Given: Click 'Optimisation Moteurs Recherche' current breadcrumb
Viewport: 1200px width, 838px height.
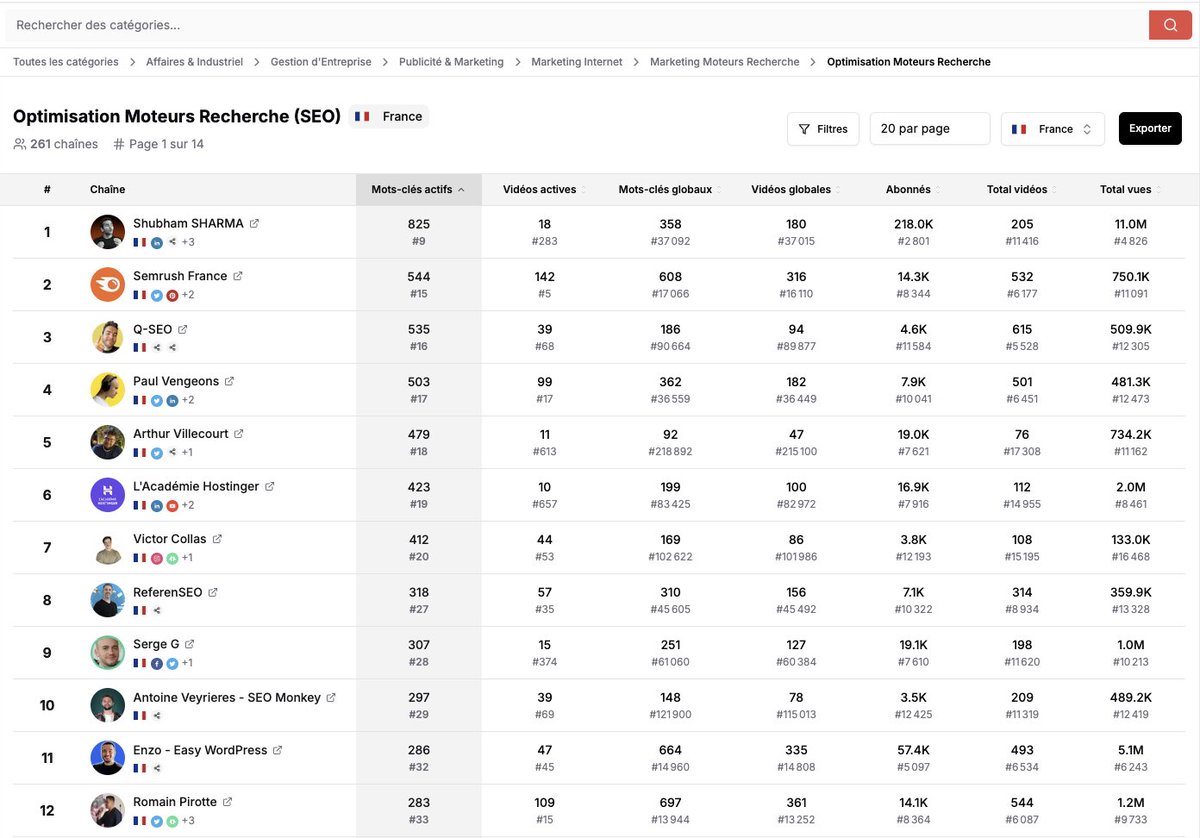Looking at the screenshot, I should [909, 62].
